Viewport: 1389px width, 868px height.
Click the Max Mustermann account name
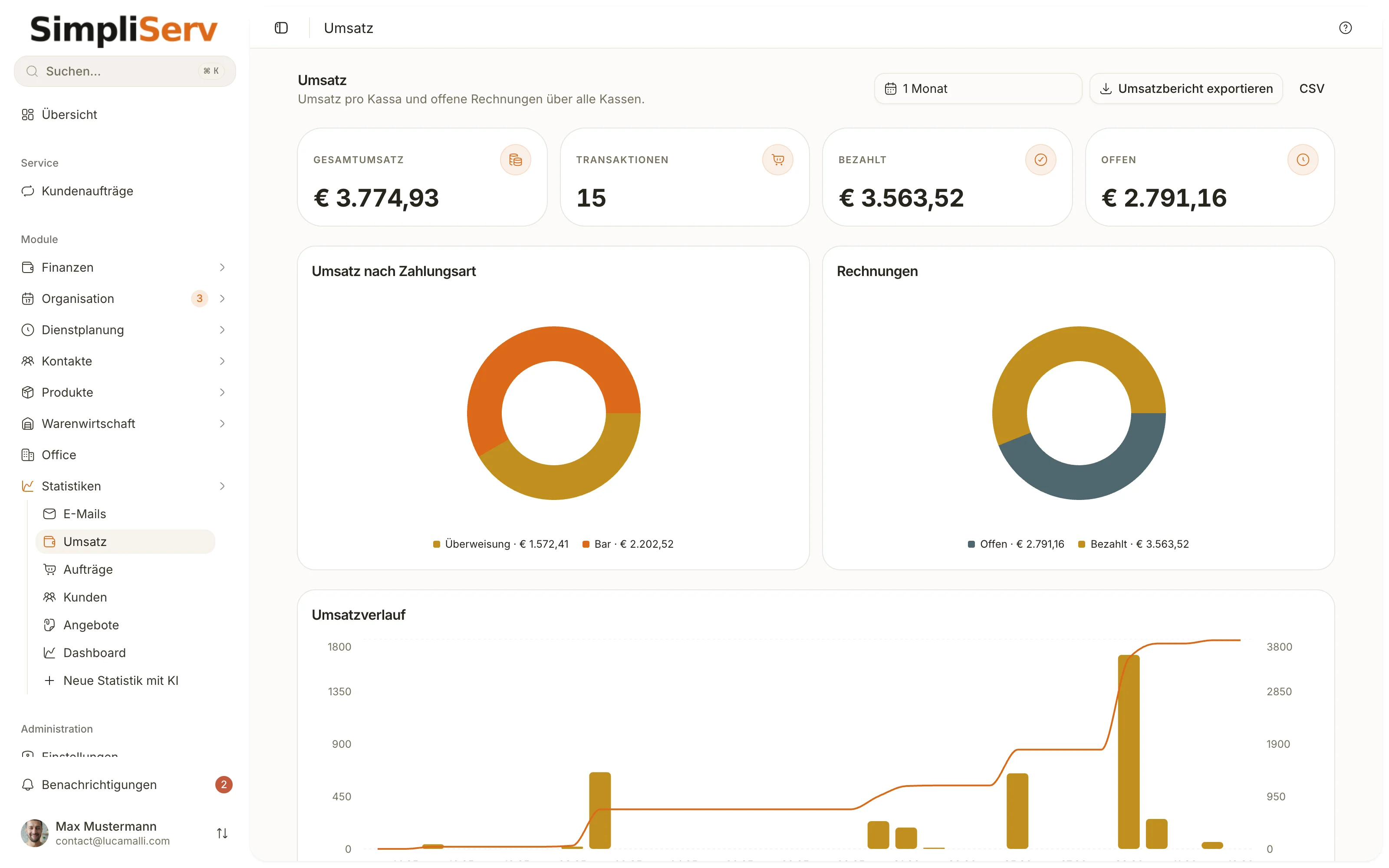pyautogui.click(x=105, y=826)
